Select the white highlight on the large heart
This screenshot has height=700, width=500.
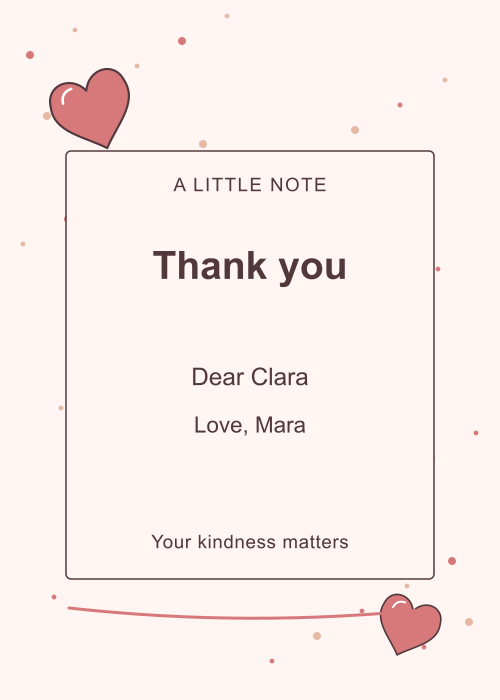tap(66, 96)
